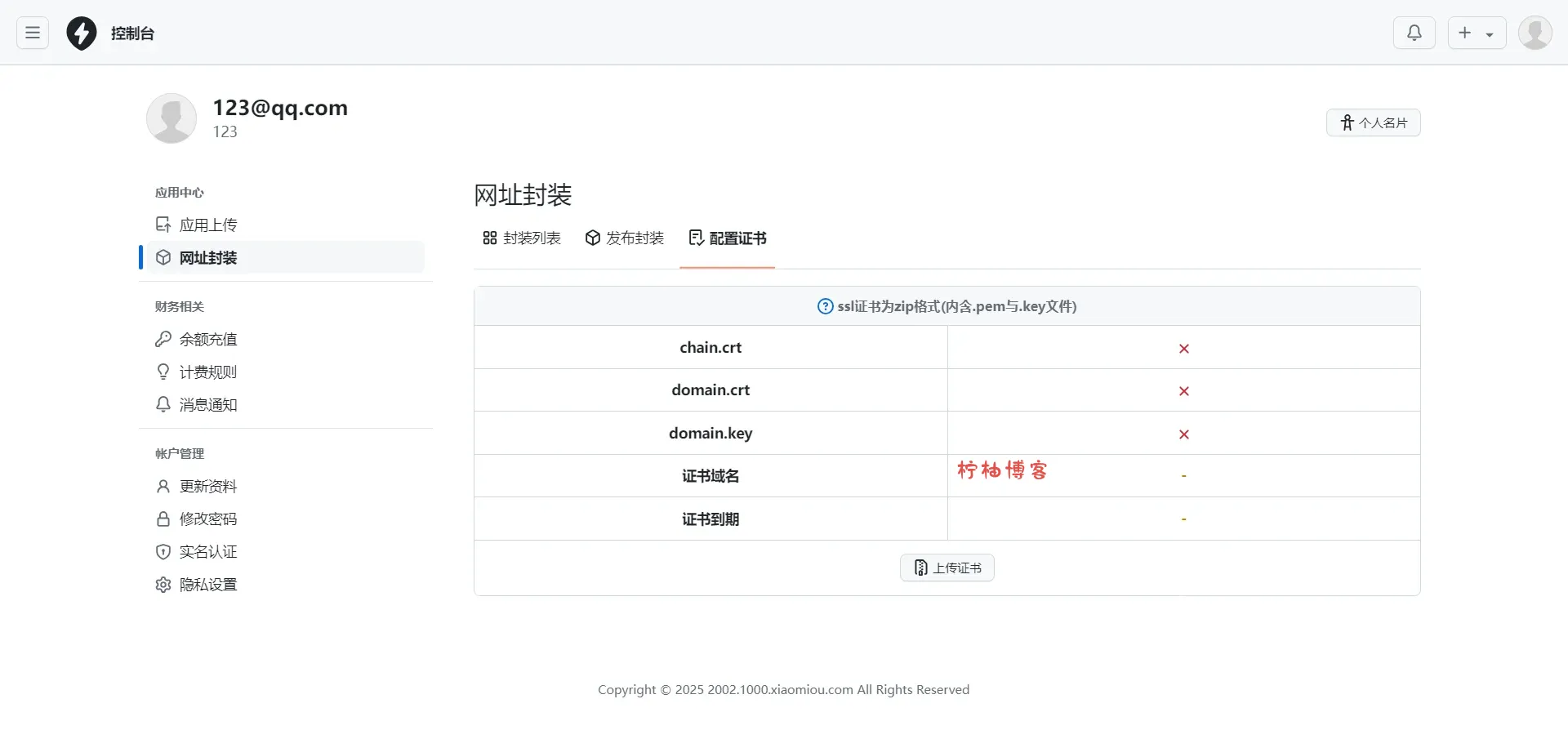Select the 配置证书 tab
Image resolution: width=1568 pixels, height=748 pixels.
tap(728, 238)
